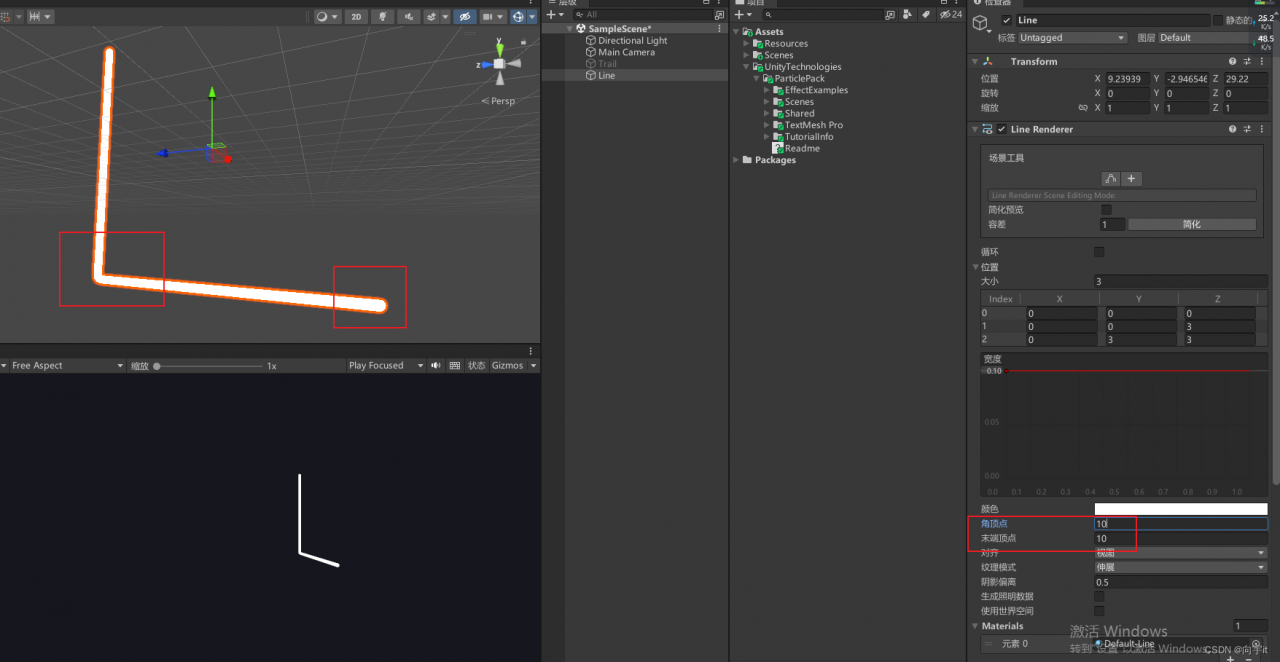Click Project search-by-type icon
The image size is (1280, 662).
pos(907,15)
